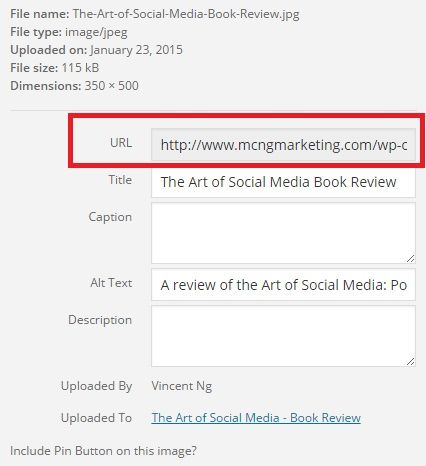The image size is (426, 466).
Task: Click the "Uploaded To" label
Action: 97,418
